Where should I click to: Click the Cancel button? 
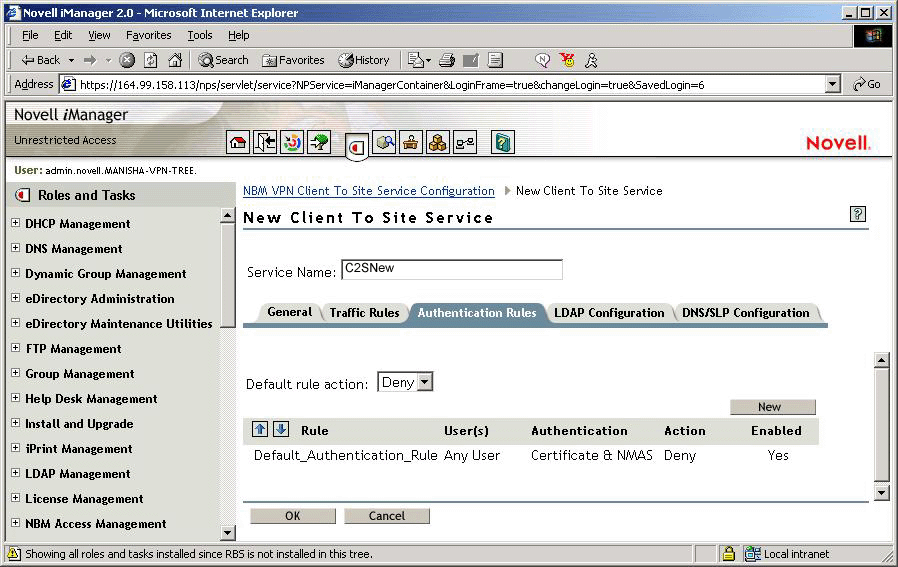pos(387,515)
